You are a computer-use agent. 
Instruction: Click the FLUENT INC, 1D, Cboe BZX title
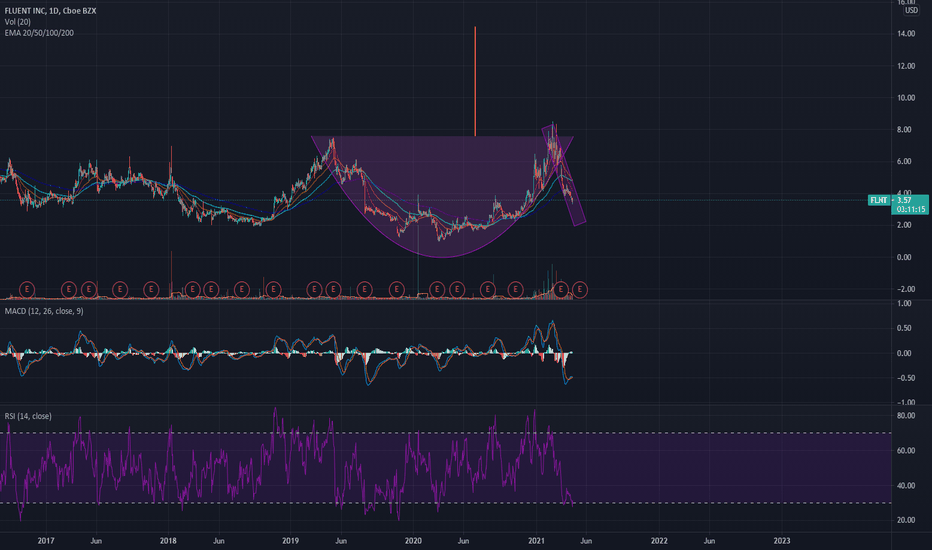pos(50,11)
